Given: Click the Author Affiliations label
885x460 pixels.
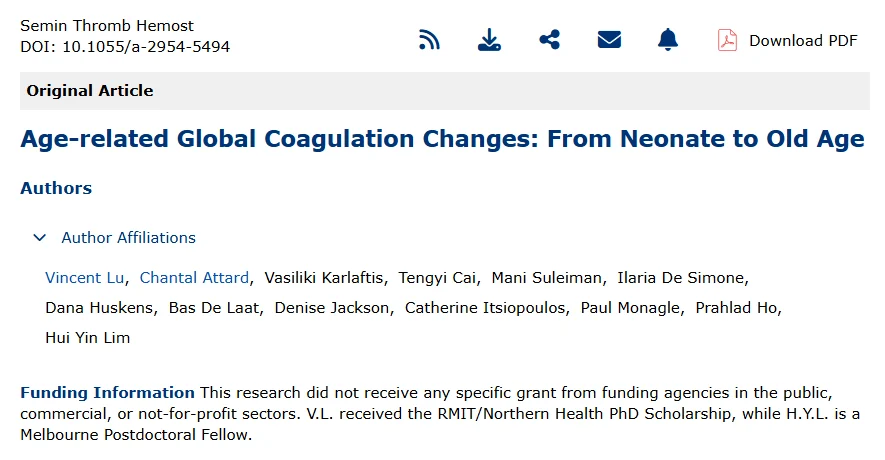Looking at the screenshot, I should pos(129,238).
